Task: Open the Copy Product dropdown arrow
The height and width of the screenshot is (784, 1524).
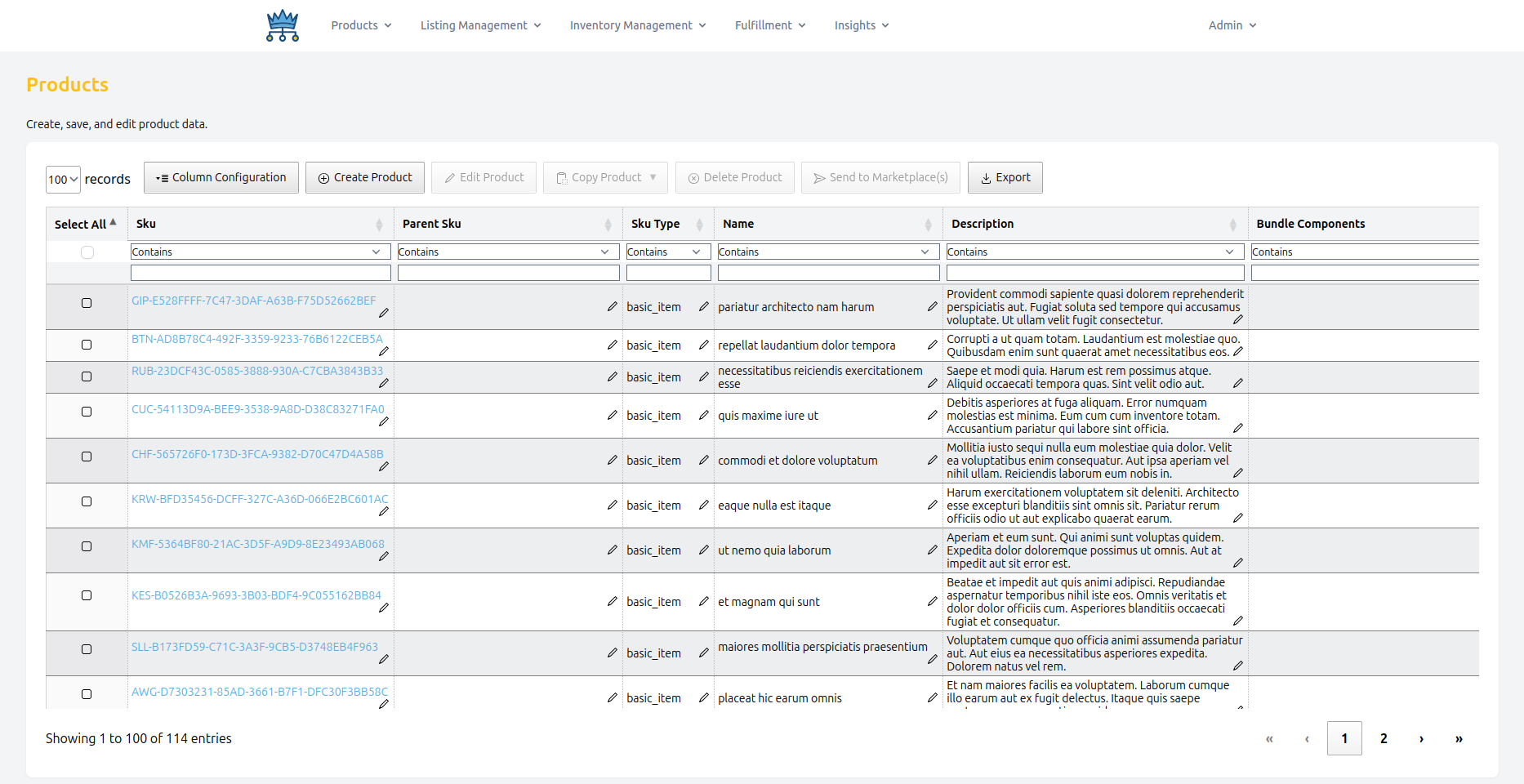Action: point(653,177)
